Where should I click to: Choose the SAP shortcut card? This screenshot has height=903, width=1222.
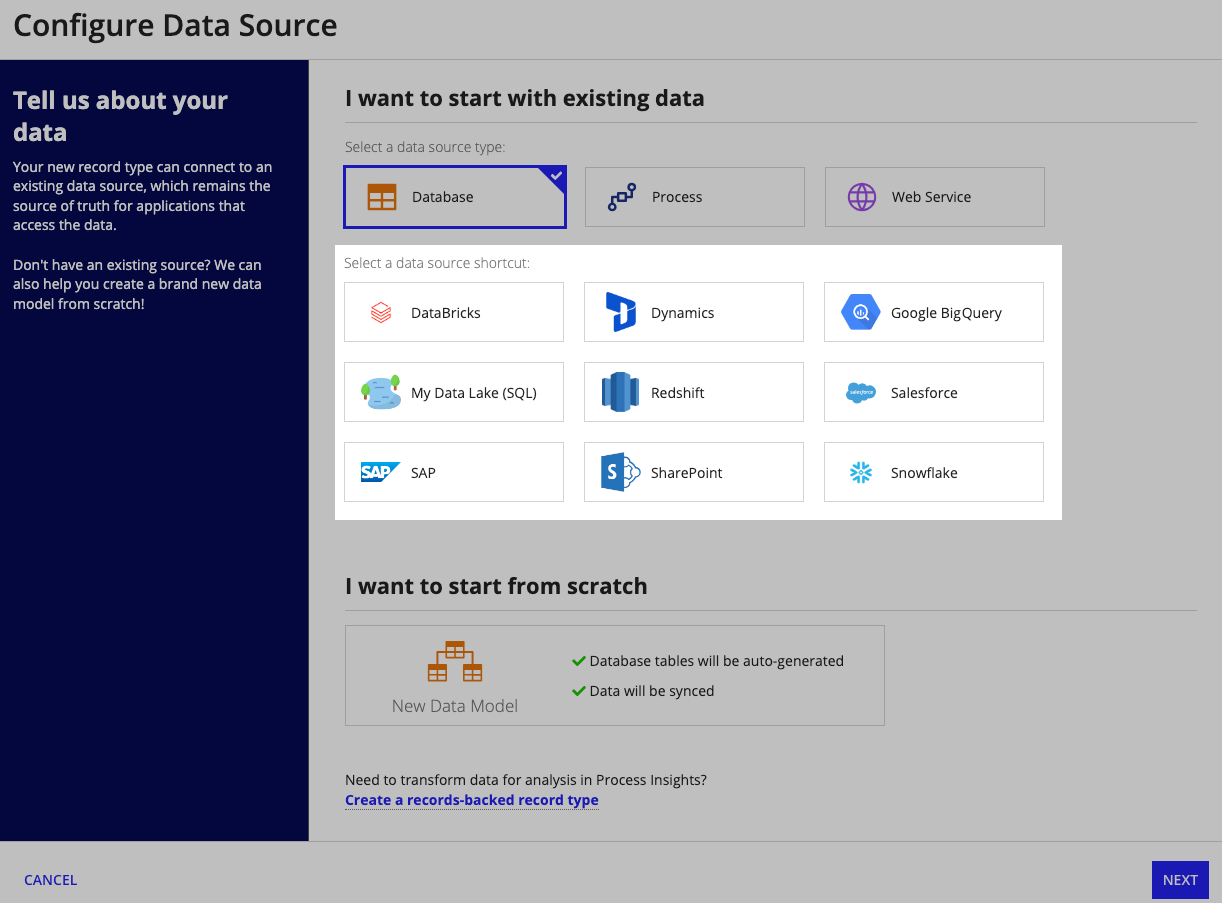454,472
